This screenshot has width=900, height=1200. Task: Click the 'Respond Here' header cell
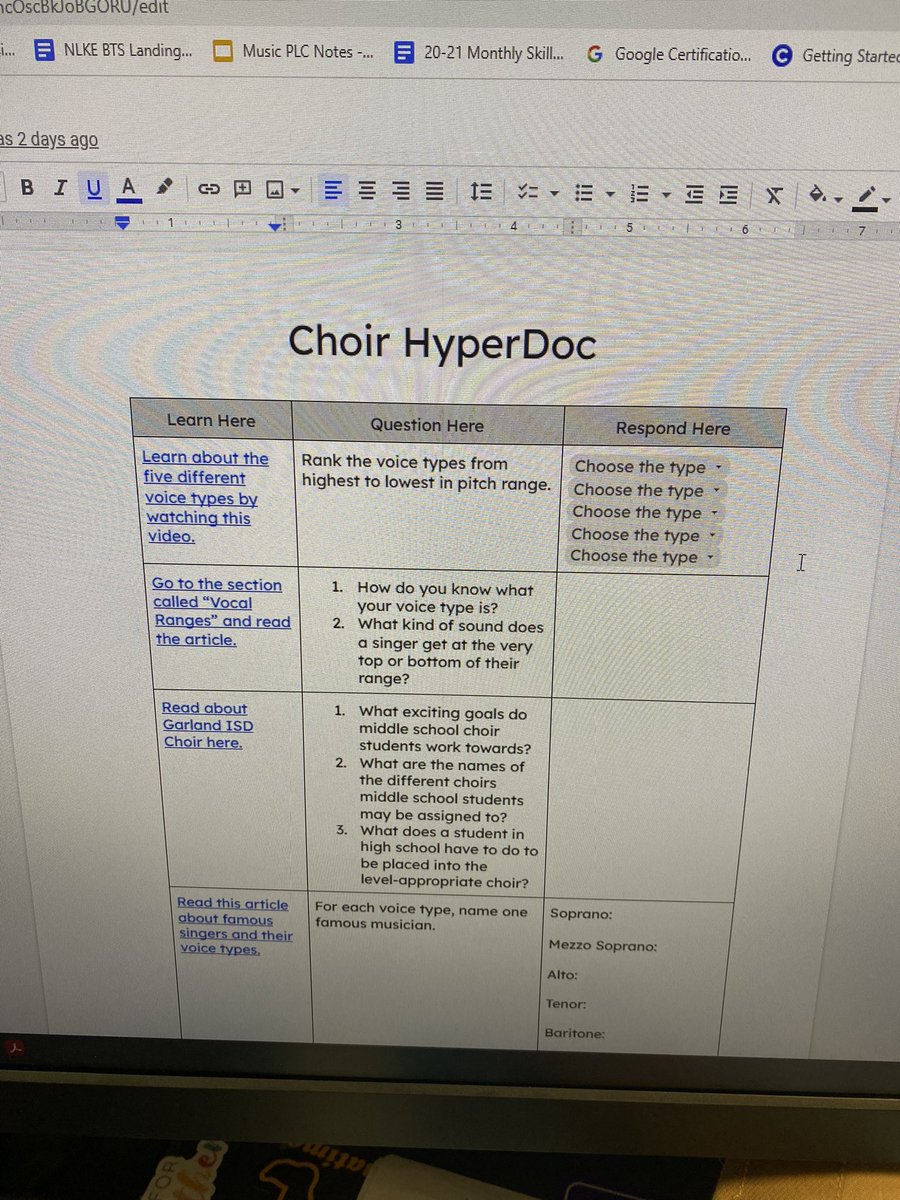coord(673,428)
